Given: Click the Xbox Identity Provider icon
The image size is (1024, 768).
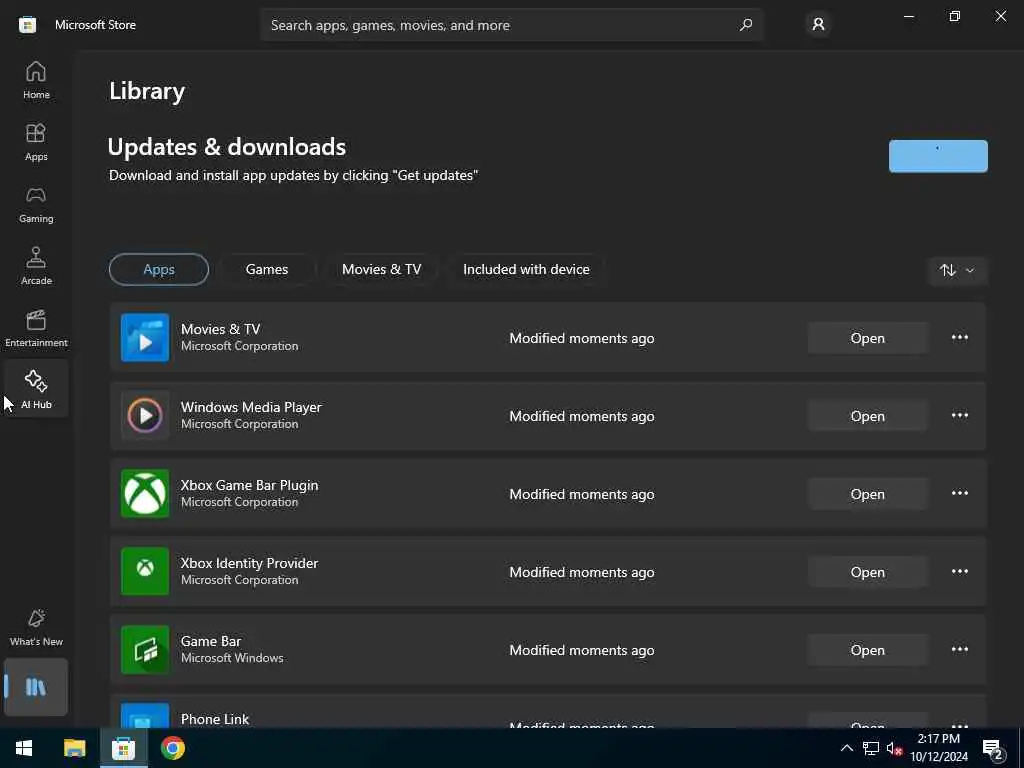Looking at the screenshot, I should coord(145,571).
